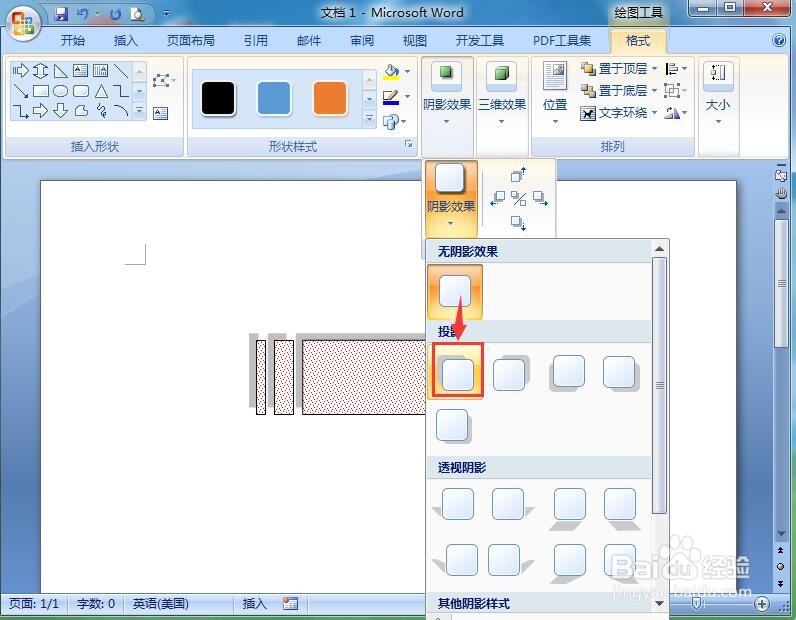This screenshot has height=620, width=796.
Task: Switch to PDF工具集 tab
Action: coord(561,41)
